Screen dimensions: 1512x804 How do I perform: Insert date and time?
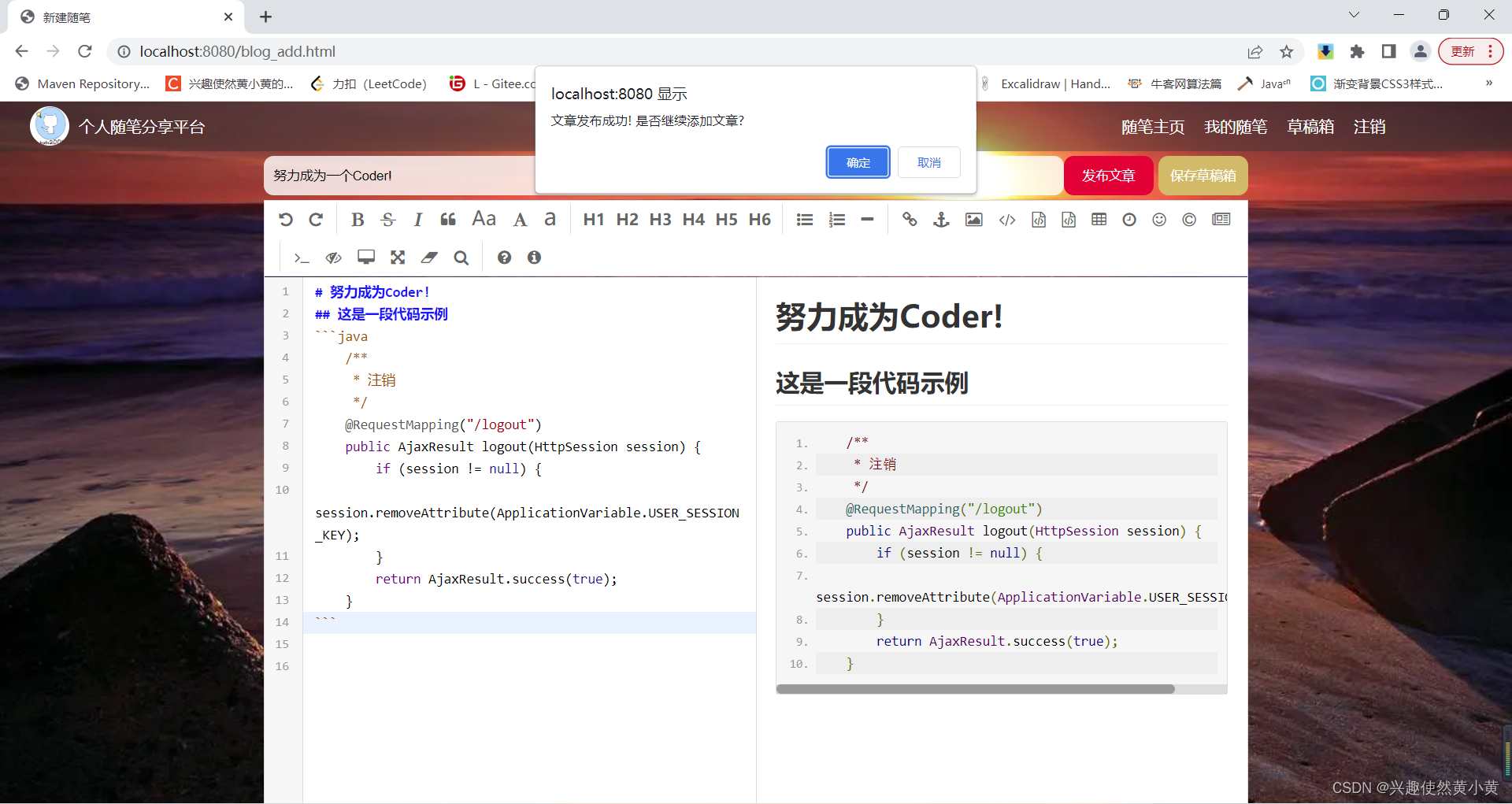[x=1129, y=220]
